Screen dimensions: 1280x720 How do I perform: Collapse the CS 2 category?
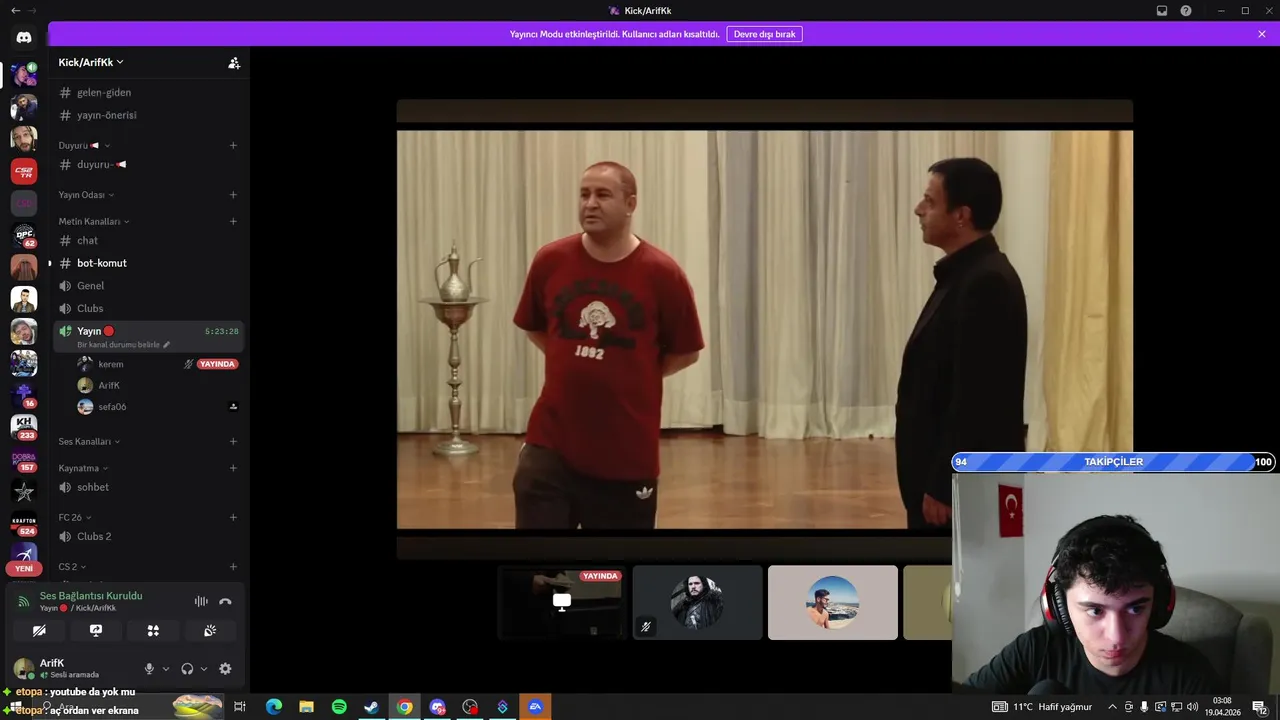point(72,567)
